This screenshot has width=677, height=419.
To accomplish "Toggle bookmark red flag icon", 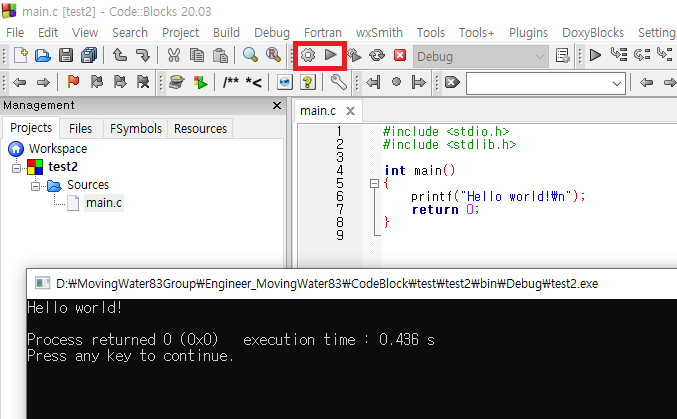I will (x=73, y=82).
